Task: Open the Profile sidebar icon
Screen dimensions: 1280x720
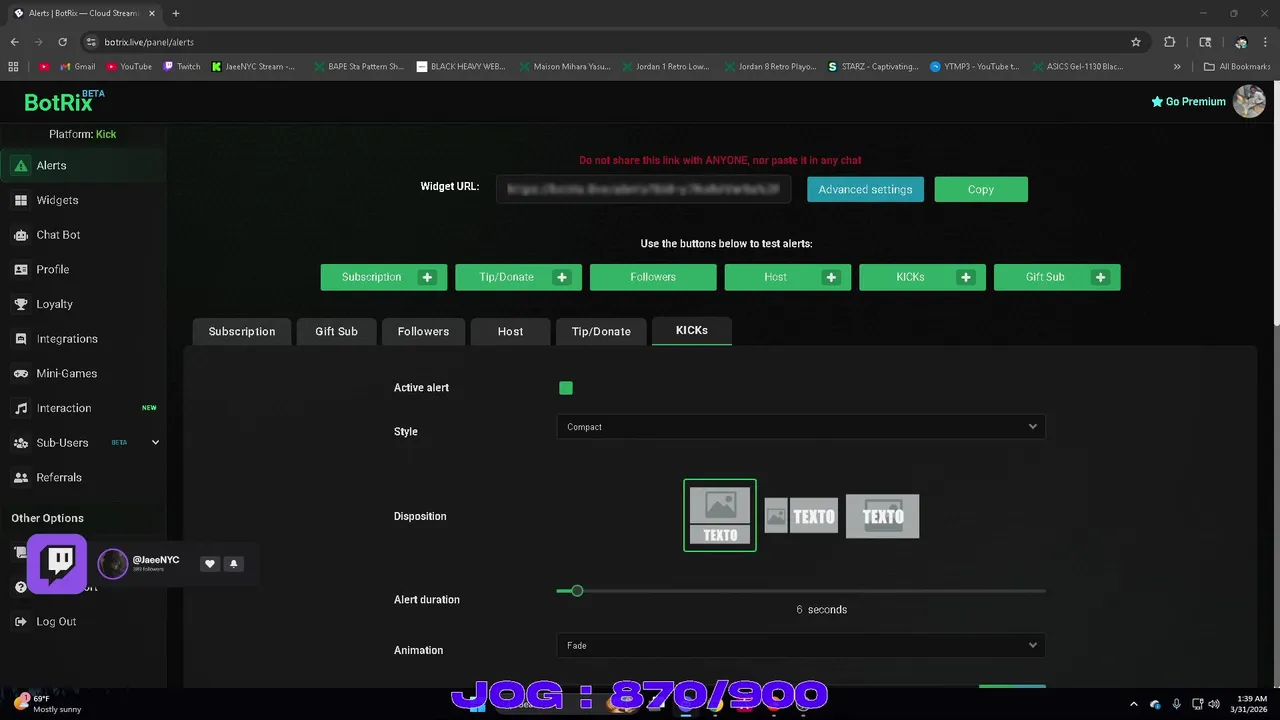Action: 20,269
